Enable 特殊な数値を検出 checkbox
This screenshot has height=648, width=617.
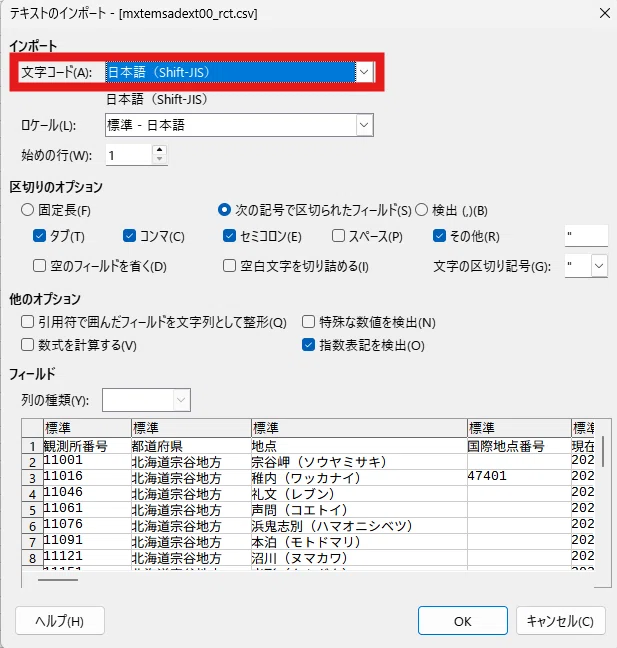coord(308,322)
